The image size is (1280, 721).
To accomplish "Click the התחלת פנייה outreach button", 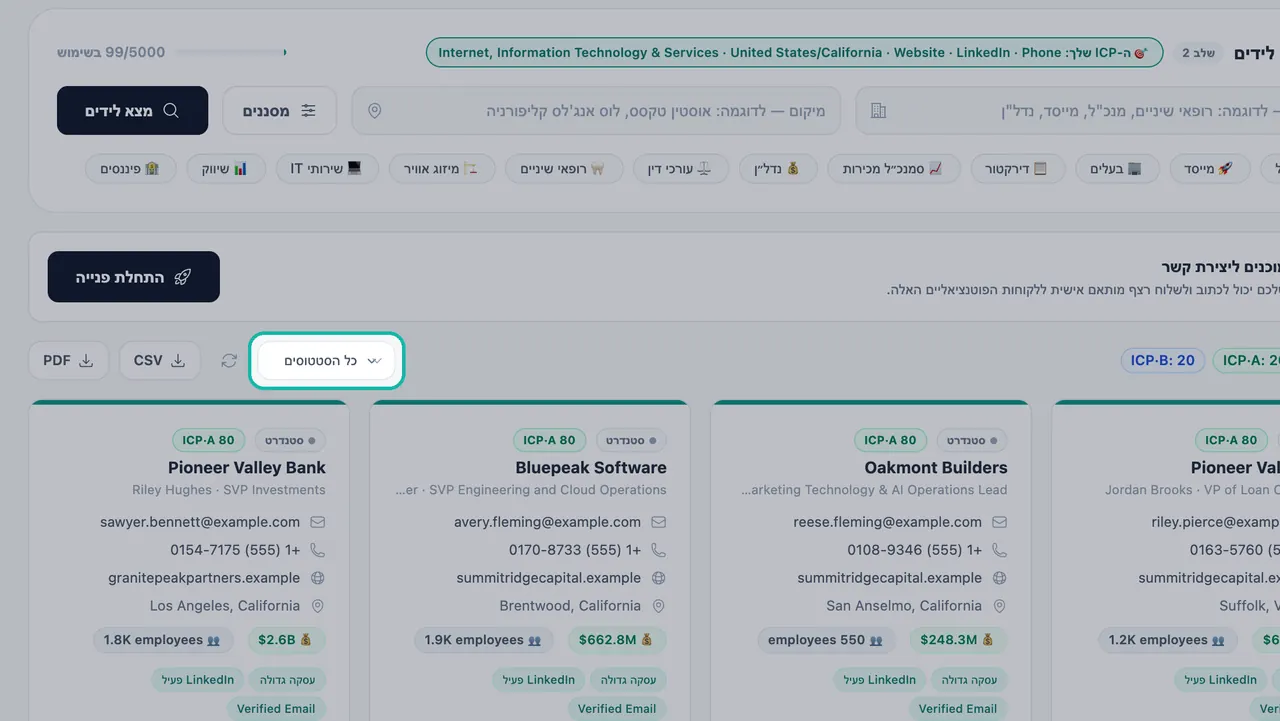I will tap(134, 277).
